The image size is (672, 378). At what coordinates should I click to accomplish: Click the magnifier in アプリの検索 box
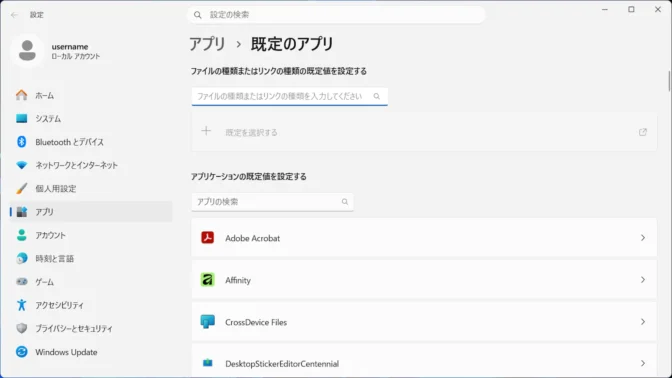pos(345,201)
